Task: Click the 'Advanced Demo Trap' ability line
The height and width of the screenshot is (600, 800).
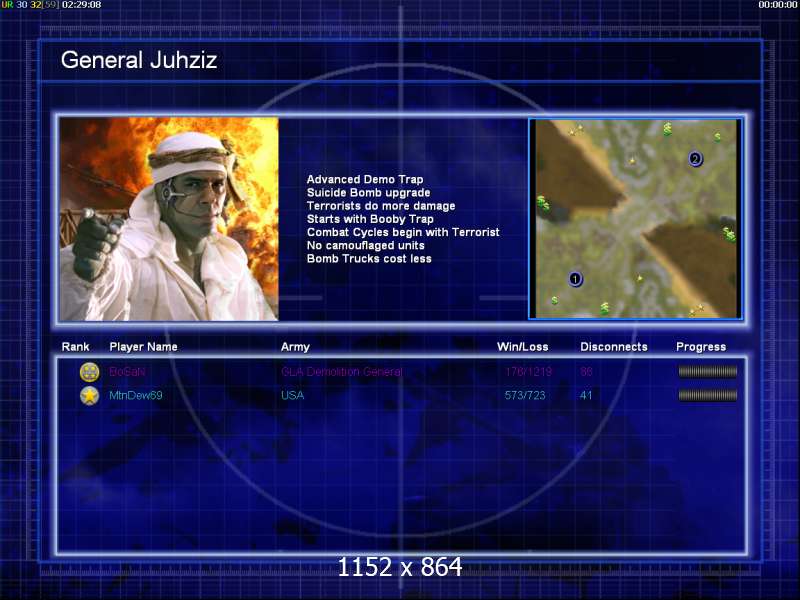Action: [x=365, y=180]
